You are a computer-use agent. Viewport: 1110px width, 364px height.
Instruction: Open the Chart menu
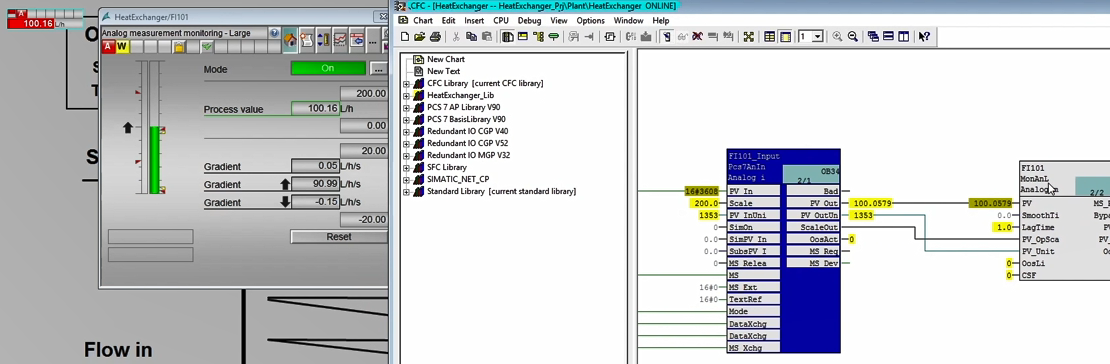coord(423,21)
